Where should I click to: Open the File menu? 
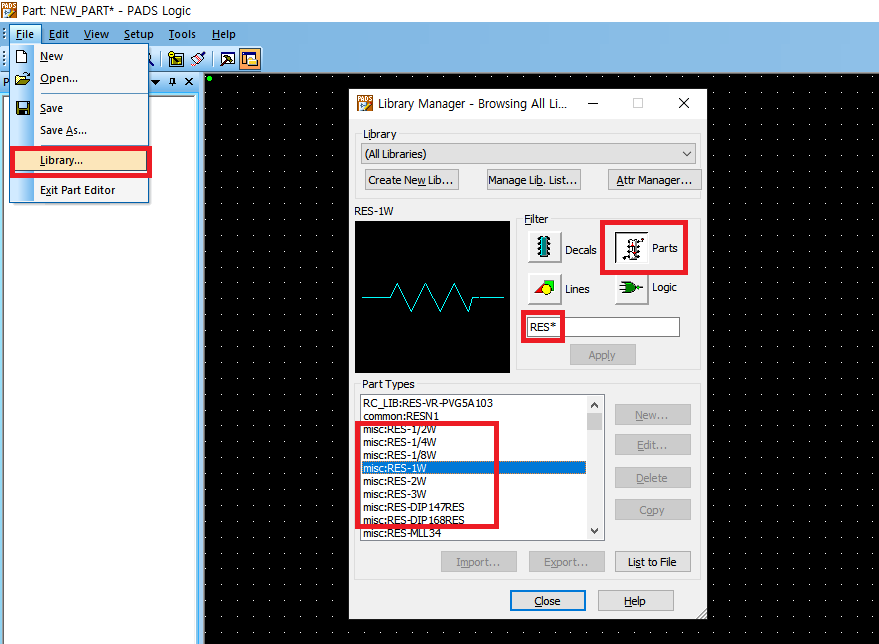25,34
